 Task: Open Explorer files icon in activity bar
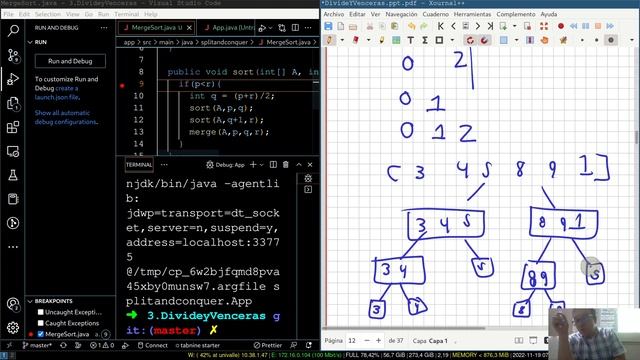coord(13,103)
